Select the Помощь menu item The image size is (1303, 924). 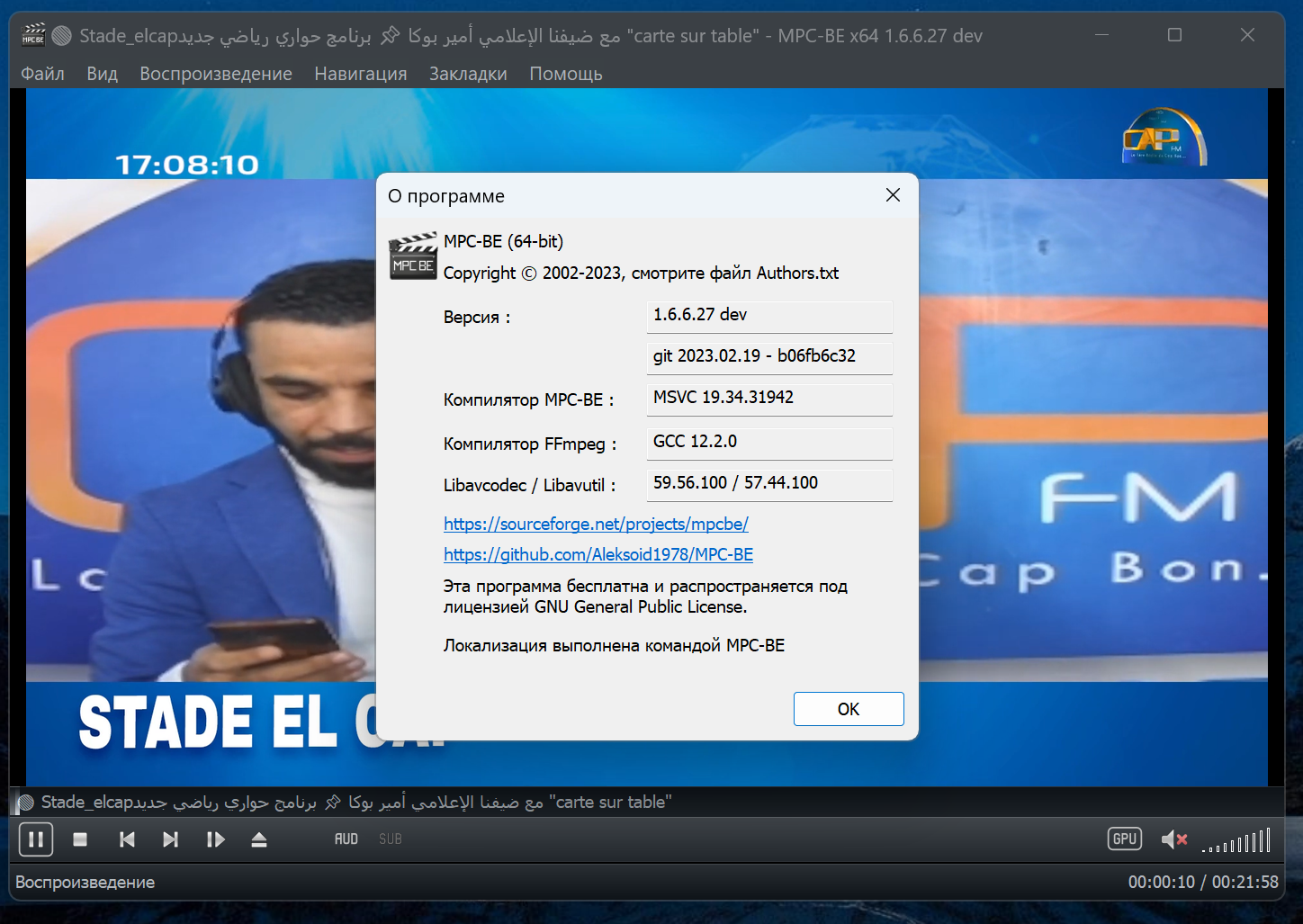point(565,74)
